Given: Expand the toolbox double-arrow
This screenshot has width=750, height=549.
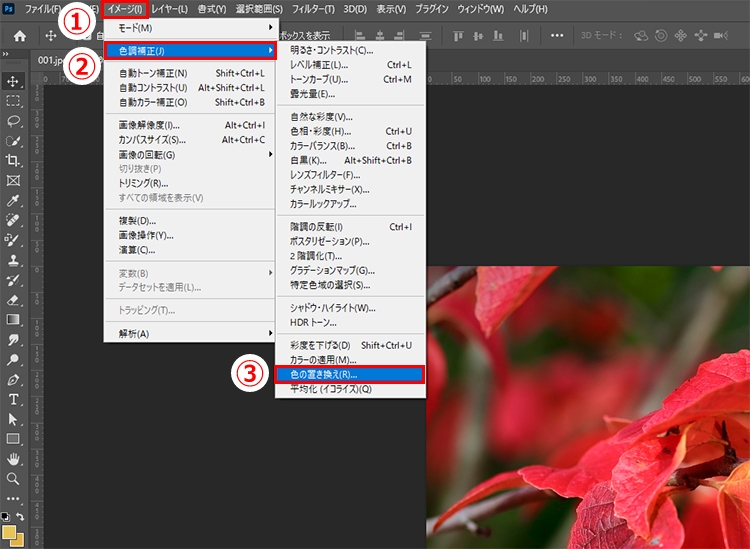Looking at the screenshot, I should tap(5, 54).
